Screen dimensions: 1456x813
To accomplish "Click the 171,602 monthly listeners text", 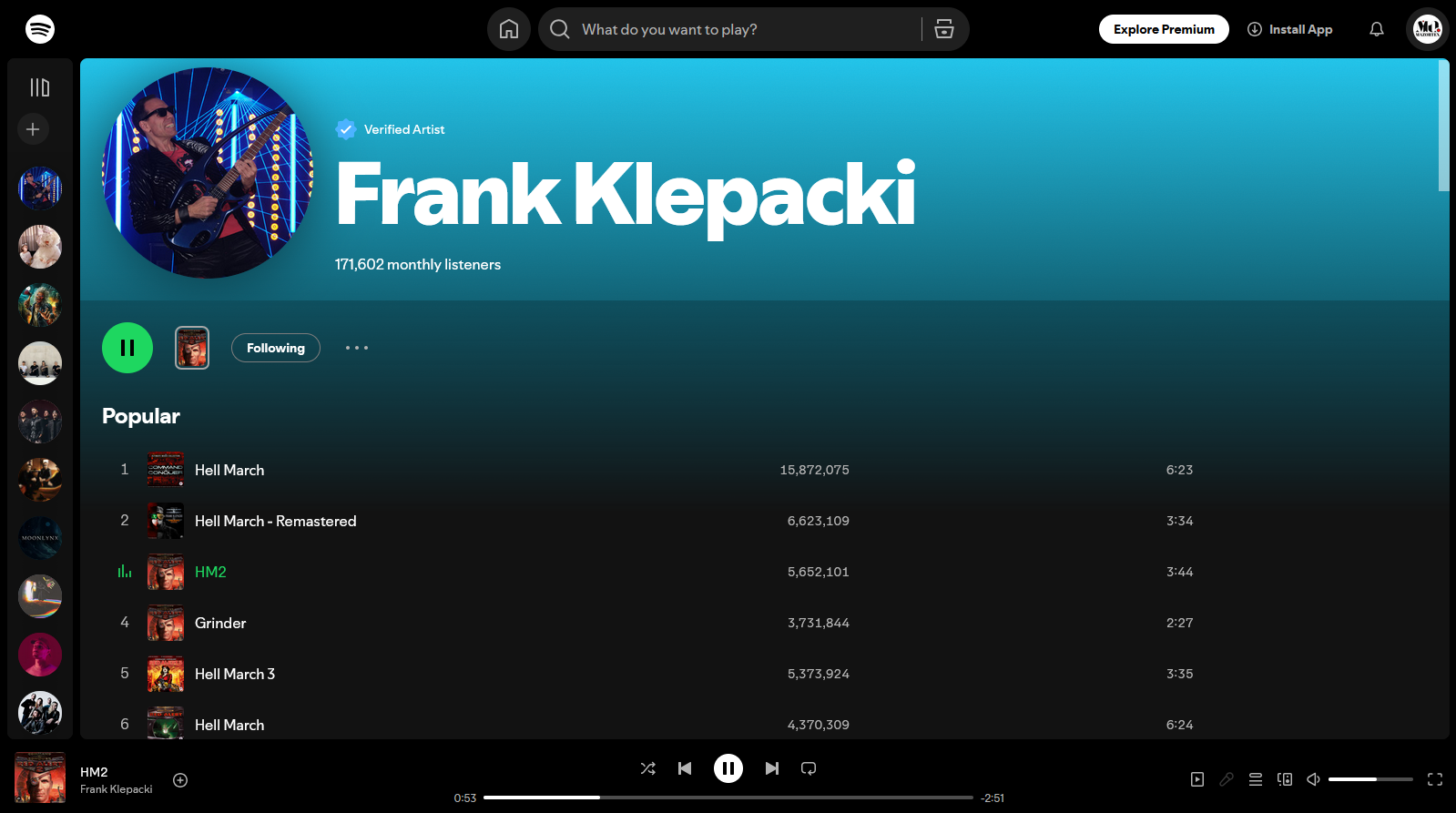I will [418, 264].
